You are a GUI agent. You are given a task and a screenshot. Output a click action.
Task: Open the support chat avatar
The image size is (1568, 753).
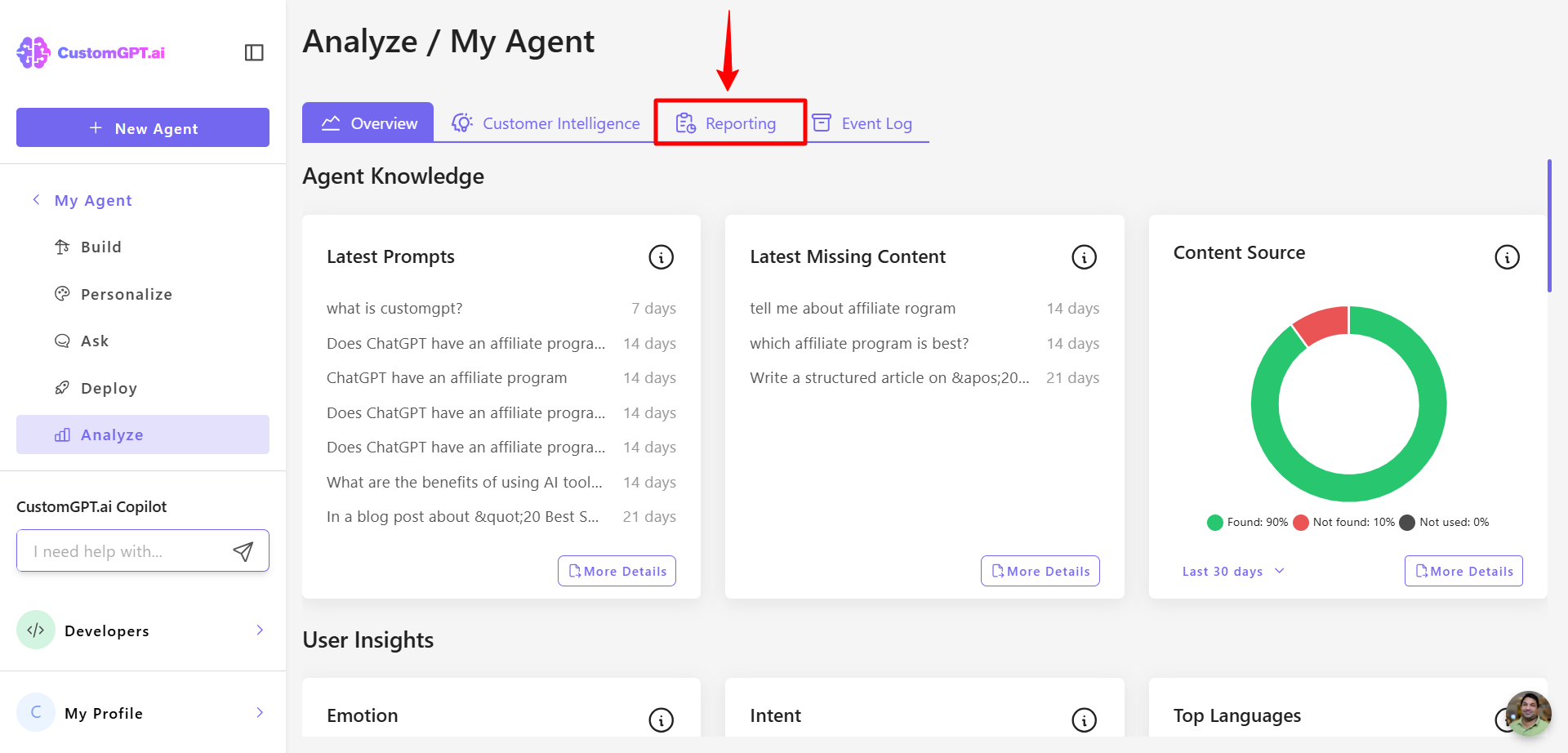click(x=1529, y=713)
